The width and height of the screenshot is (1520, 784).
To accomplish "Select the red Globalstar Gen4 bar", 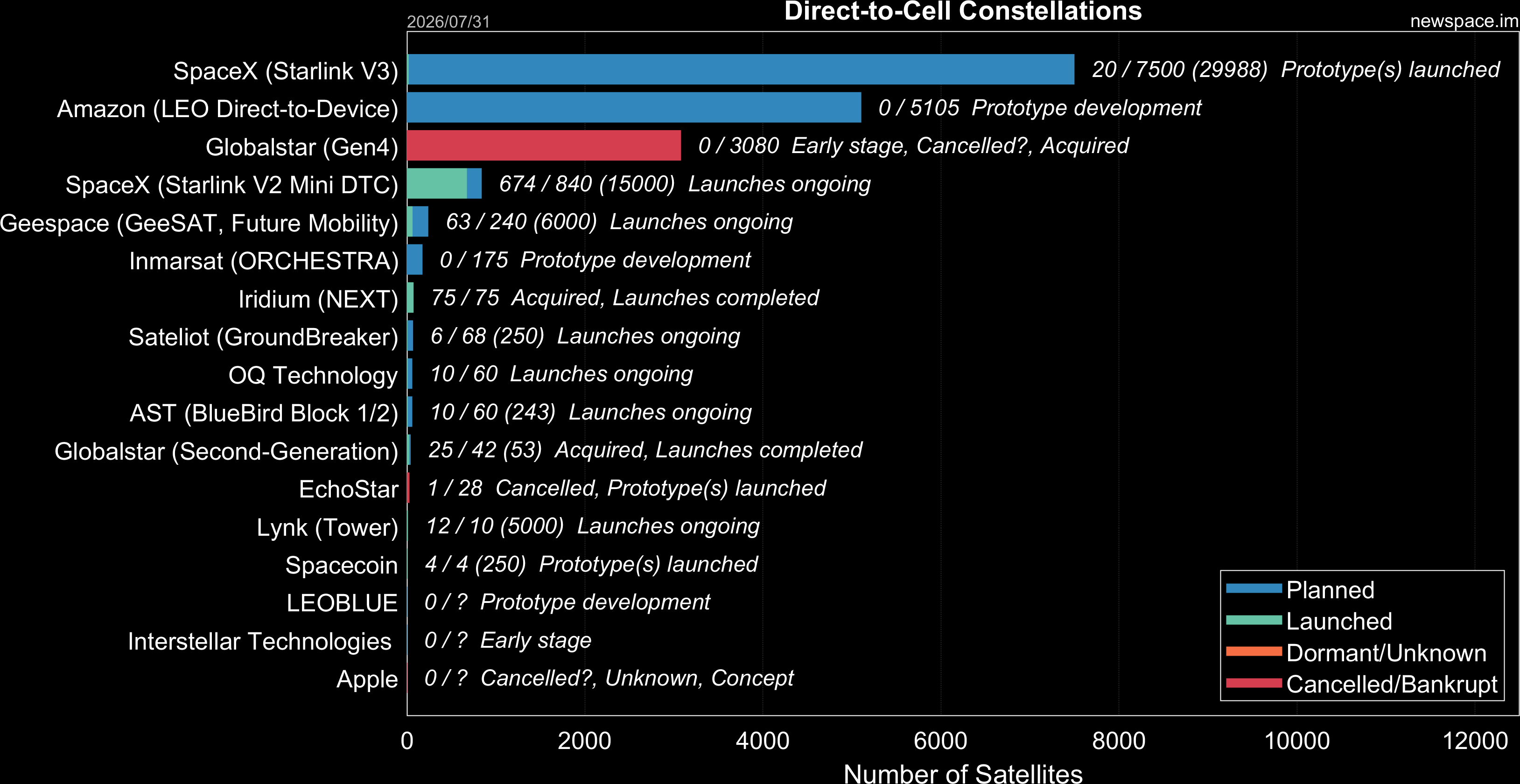I will click(544, 146).
